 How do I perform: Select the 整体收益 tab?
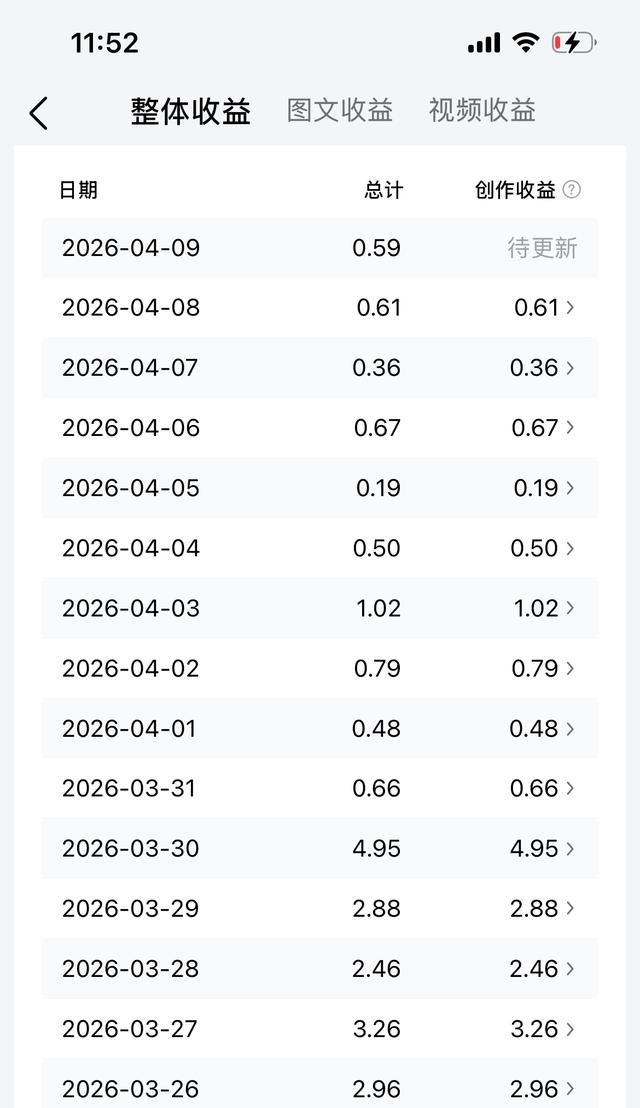pos(190,111)
